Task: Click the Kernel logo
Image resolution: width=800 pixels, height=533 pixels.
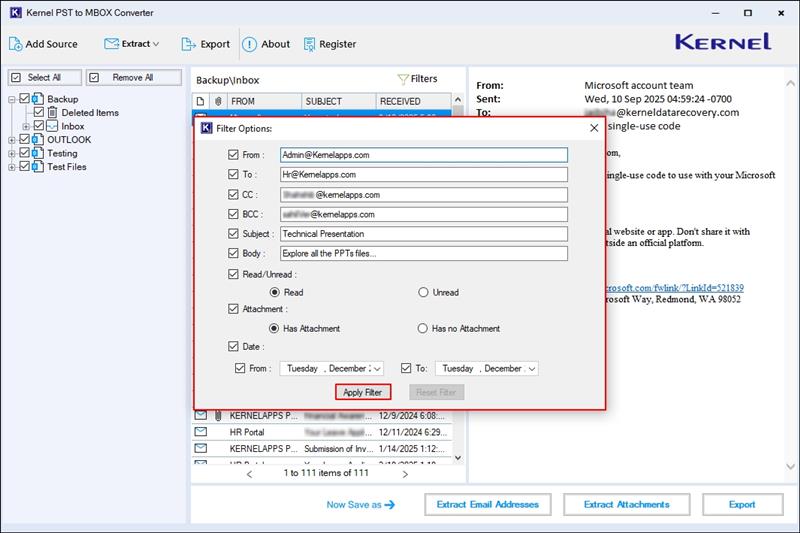Action: coord(723,42)
